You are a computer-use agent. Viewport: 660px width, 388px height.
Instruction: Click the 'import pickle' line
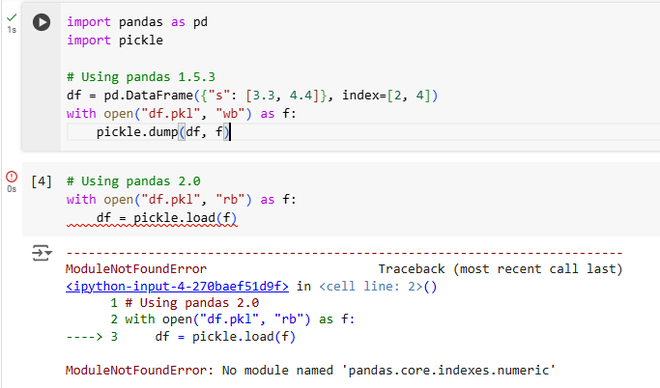click(x=115, y=40)
